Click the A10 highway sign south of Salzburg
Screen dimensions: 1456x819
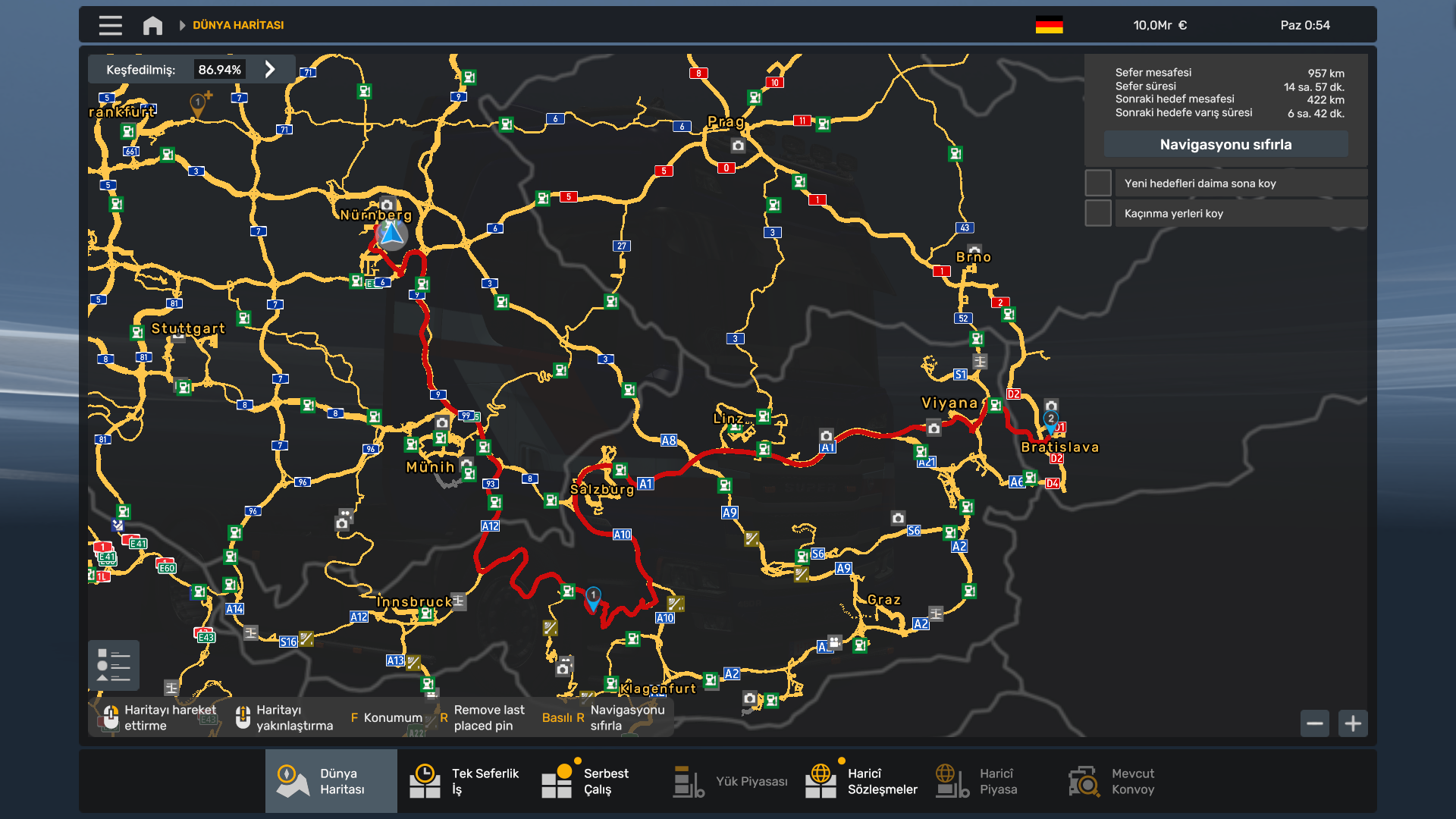[x=622, y=535]
